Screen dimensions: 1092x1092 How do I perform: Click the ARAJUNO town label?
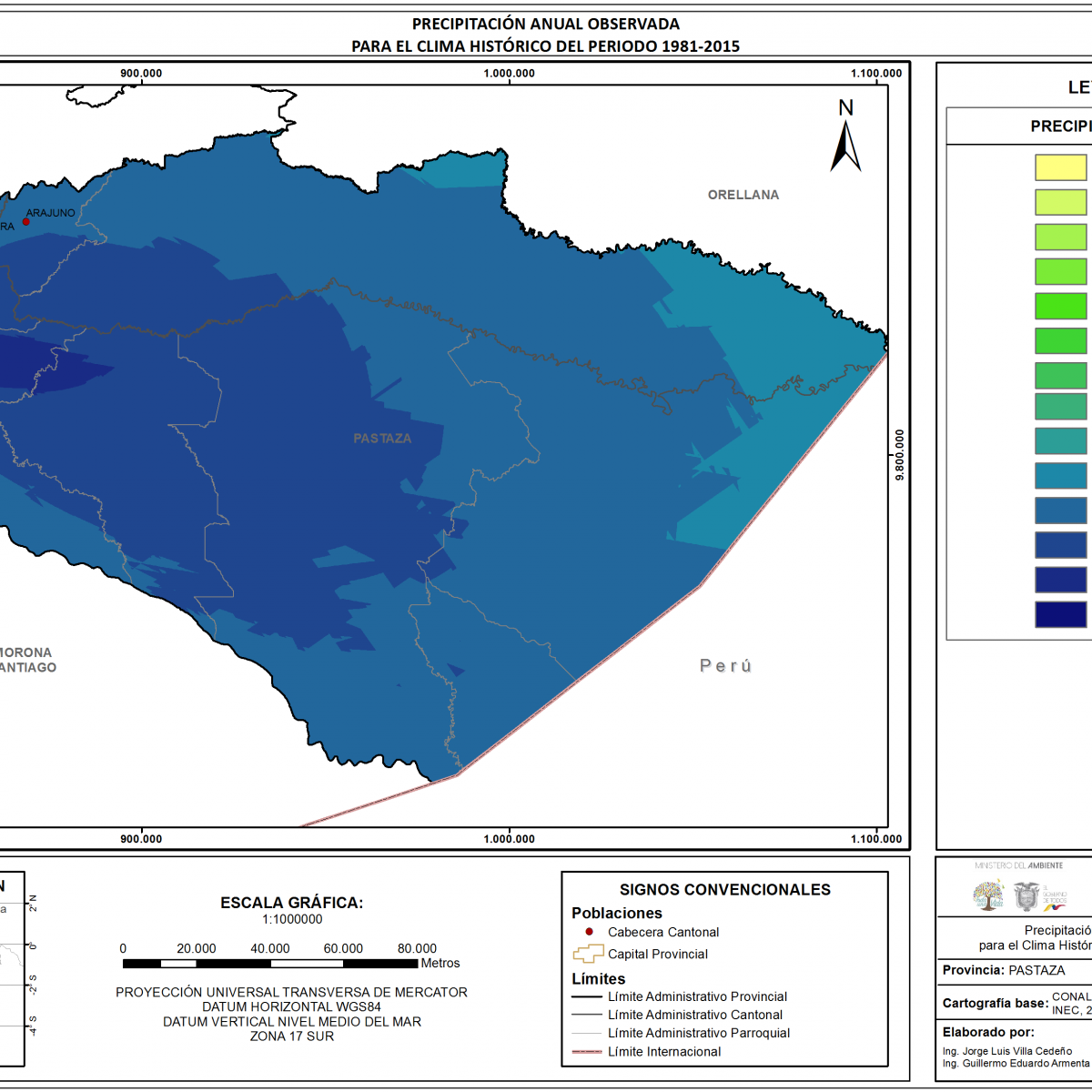point(51,213)
